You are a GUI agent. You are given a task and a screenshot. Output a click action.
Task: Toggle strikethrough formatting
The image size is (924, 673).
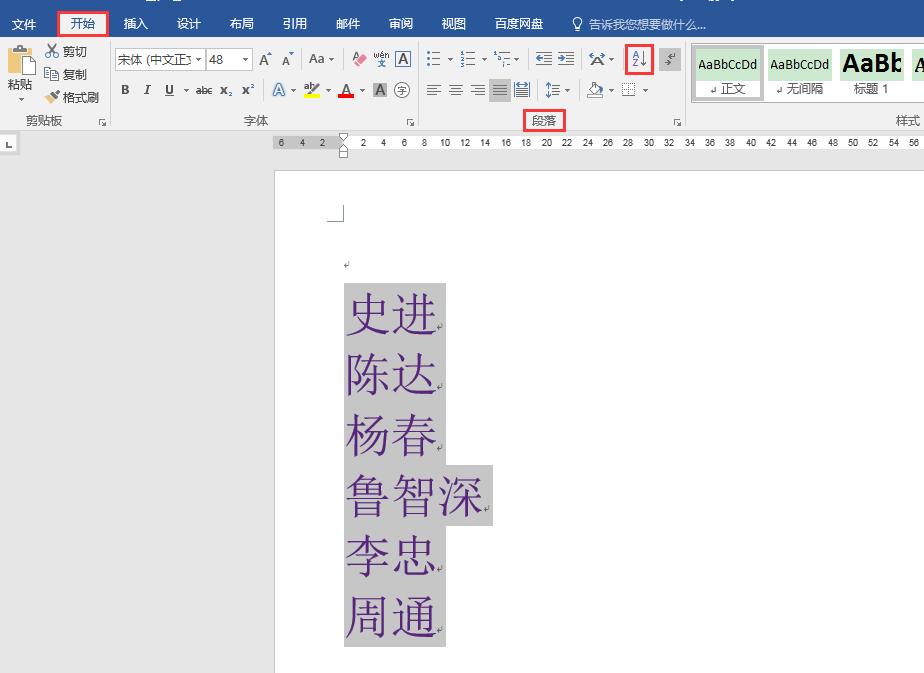(x=203, y=90)
